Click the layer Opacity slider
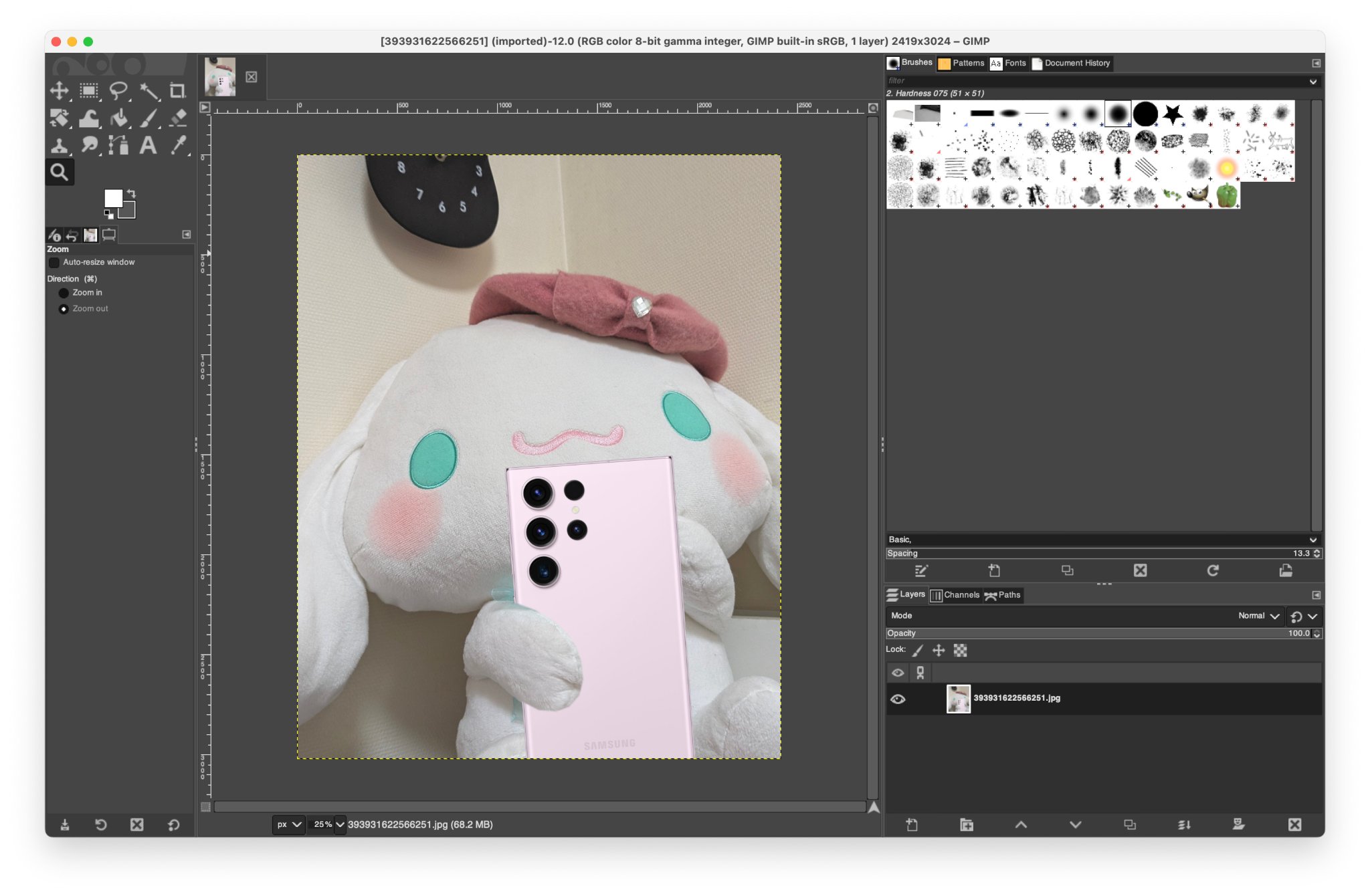 point(1097,633)
